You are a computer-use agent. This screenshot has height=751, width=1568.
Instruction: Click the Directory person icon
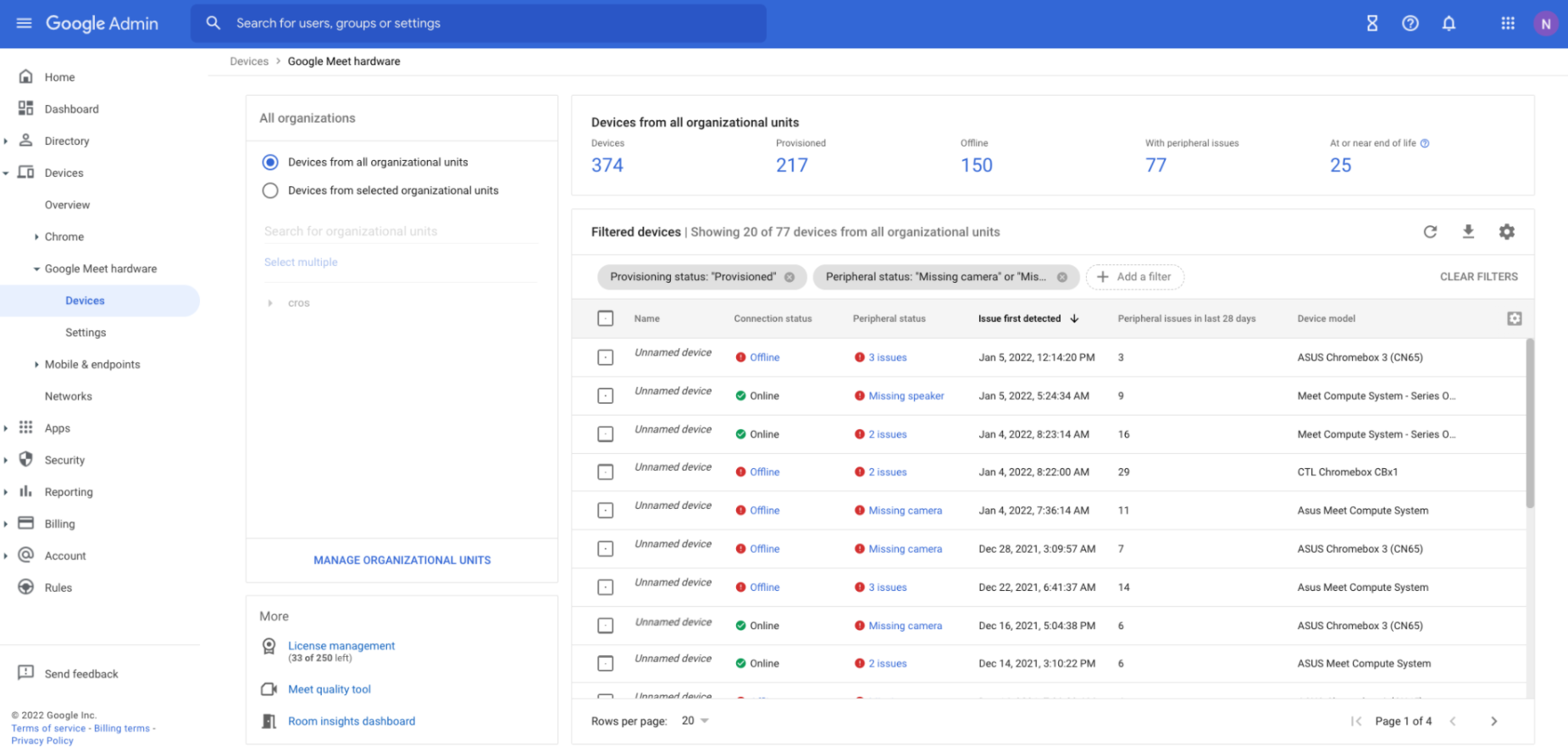26,141
